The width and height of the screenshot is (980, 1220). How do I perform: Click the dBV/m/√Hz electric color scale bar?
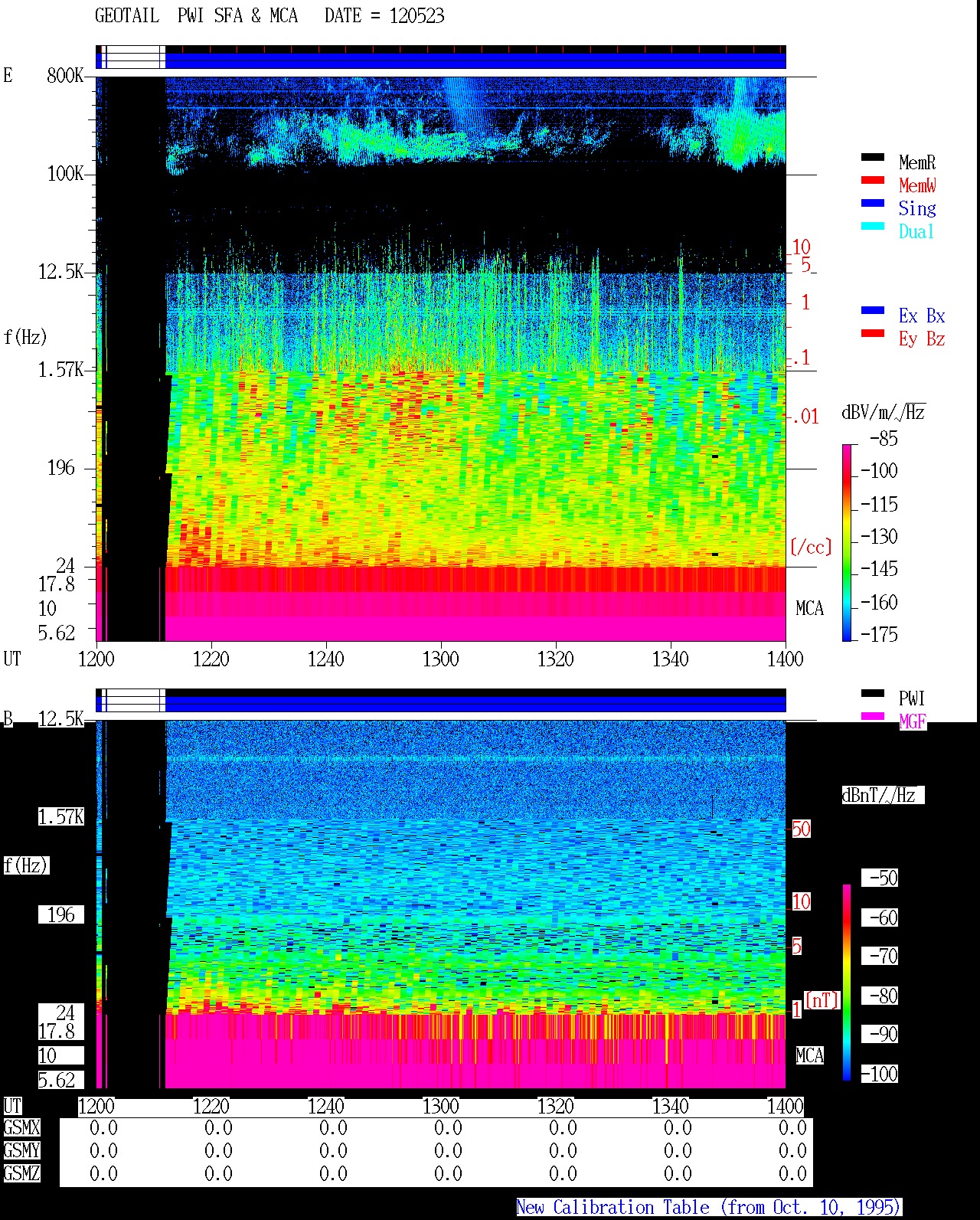(x=847, y=542)
